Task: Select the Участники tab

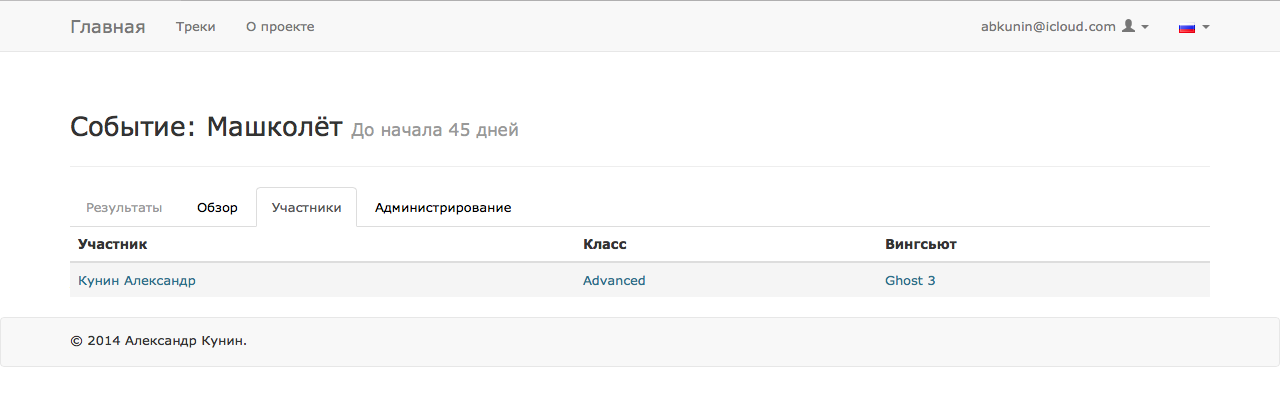Action: (x=306, y=208)
